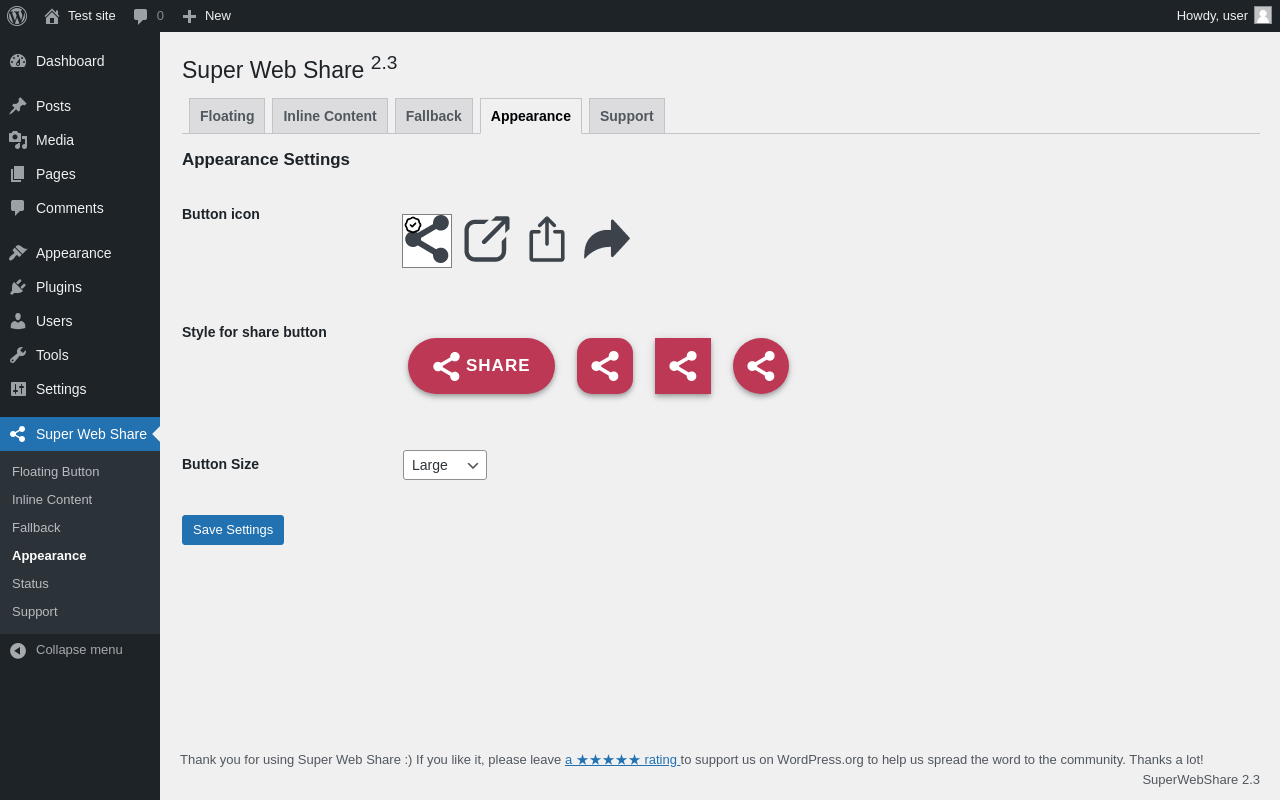Choose the curved forward arrow button icon
Image resolution: width=1280 pixels, height=800 pixels.
607,239
